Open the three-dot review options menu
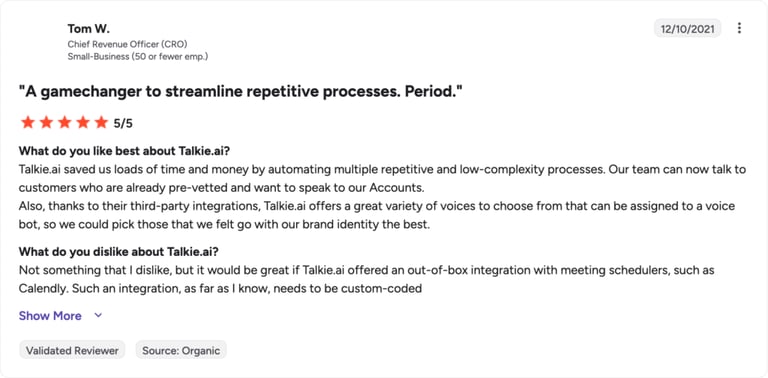The height and width of the screenshot is (378, 768). point(739,28)
